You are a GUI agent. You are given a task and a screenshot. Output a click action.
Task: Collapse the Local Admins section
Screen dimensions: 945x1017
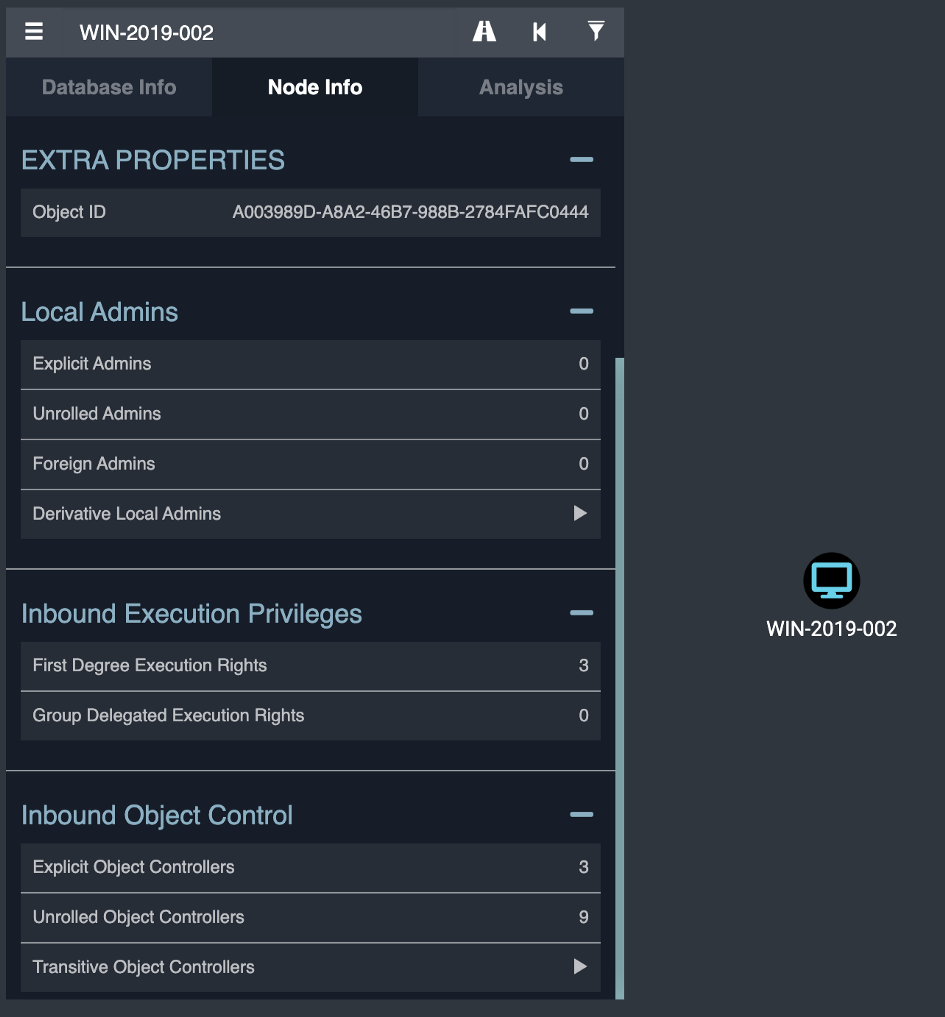(581, 311)
